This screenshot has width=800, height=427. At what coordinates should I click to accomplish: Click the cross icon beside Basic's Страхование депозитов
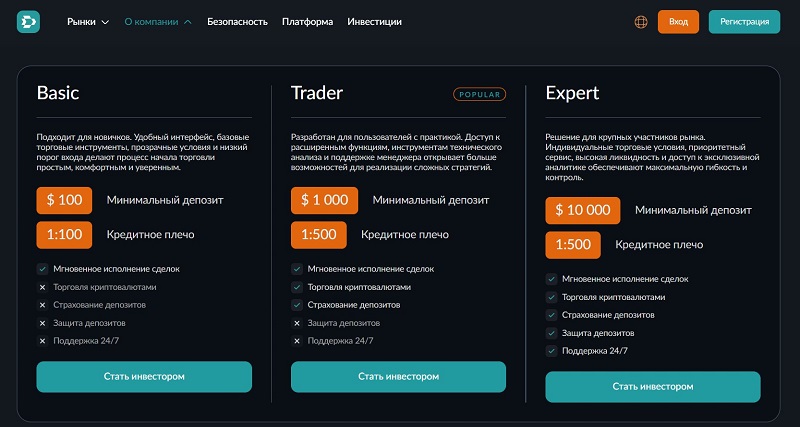pyautogui.click(x=42, y=305)
